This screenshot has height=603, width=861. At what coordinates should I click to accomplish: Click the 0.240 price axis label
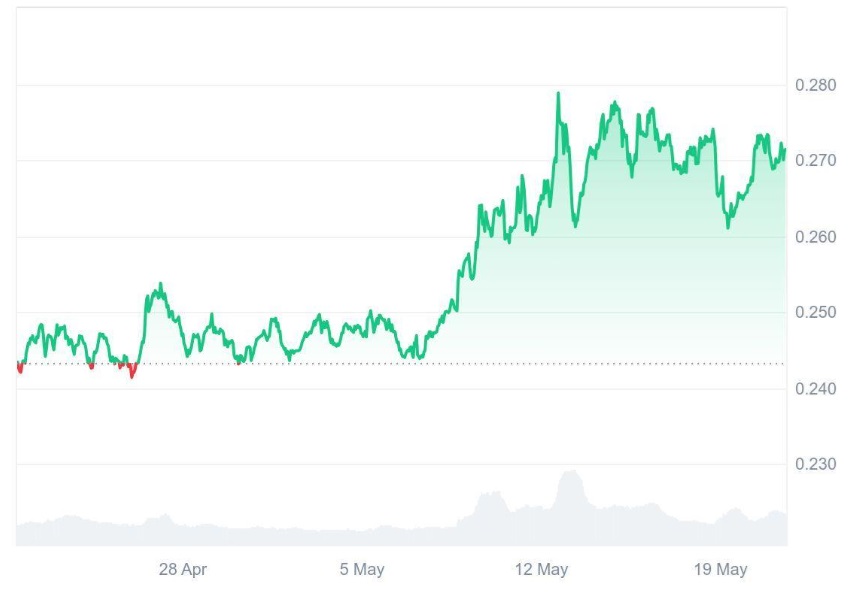[x=815, y=388]
